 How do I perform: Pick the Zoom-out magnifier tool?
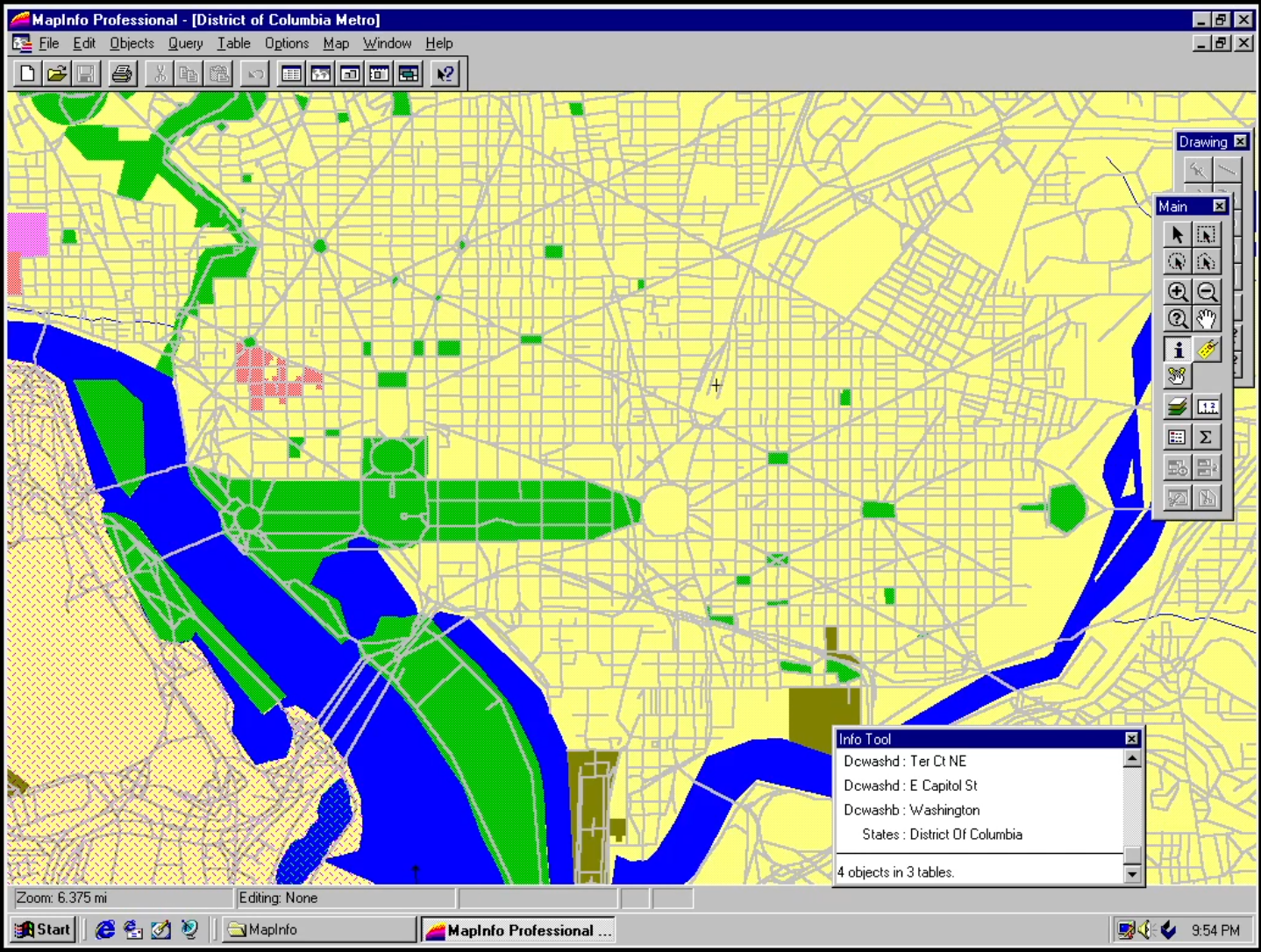[x=1207, y=291]
